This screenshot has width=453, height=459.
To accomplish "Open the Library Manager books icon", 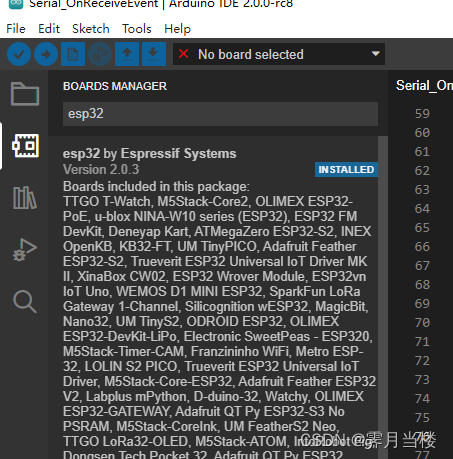I will (x=25, y=198).
